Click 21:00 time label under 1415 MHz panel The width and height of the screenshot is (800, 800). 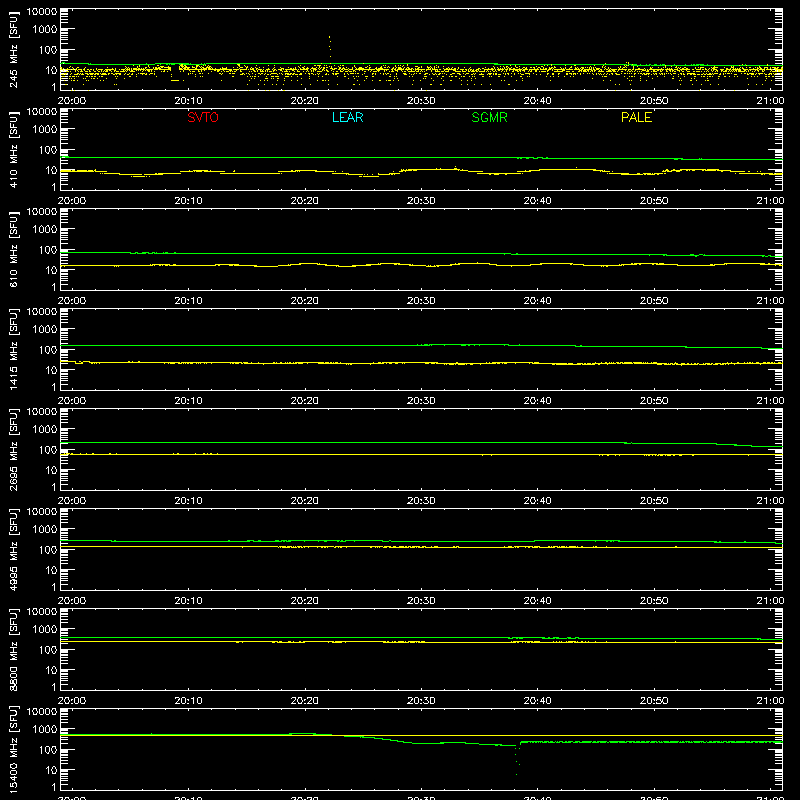coord(770,401)
